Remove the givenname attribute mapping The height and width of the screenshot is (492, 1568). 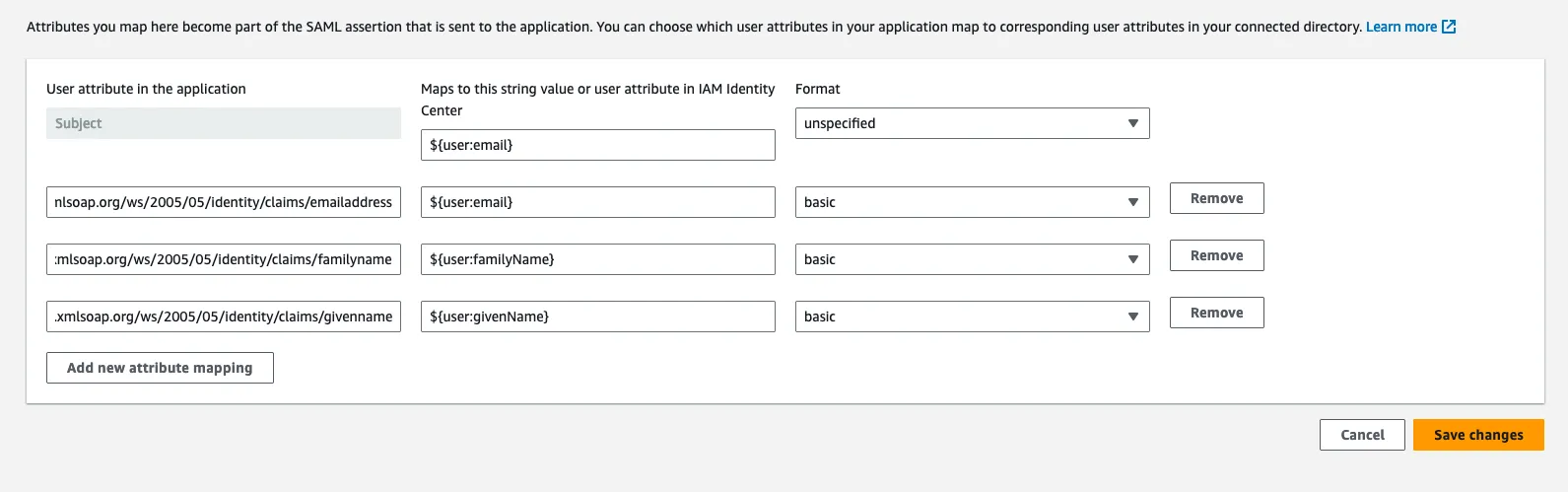pyautogui.click(x=1216, y=313)
